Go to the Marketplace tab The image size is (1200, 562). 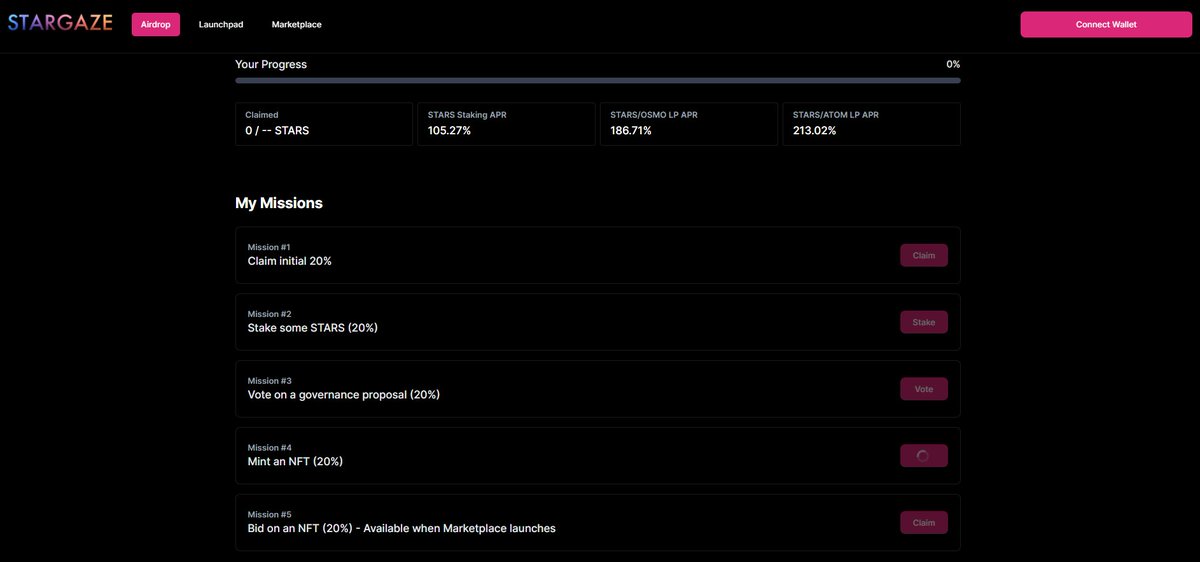click(297, 24)
